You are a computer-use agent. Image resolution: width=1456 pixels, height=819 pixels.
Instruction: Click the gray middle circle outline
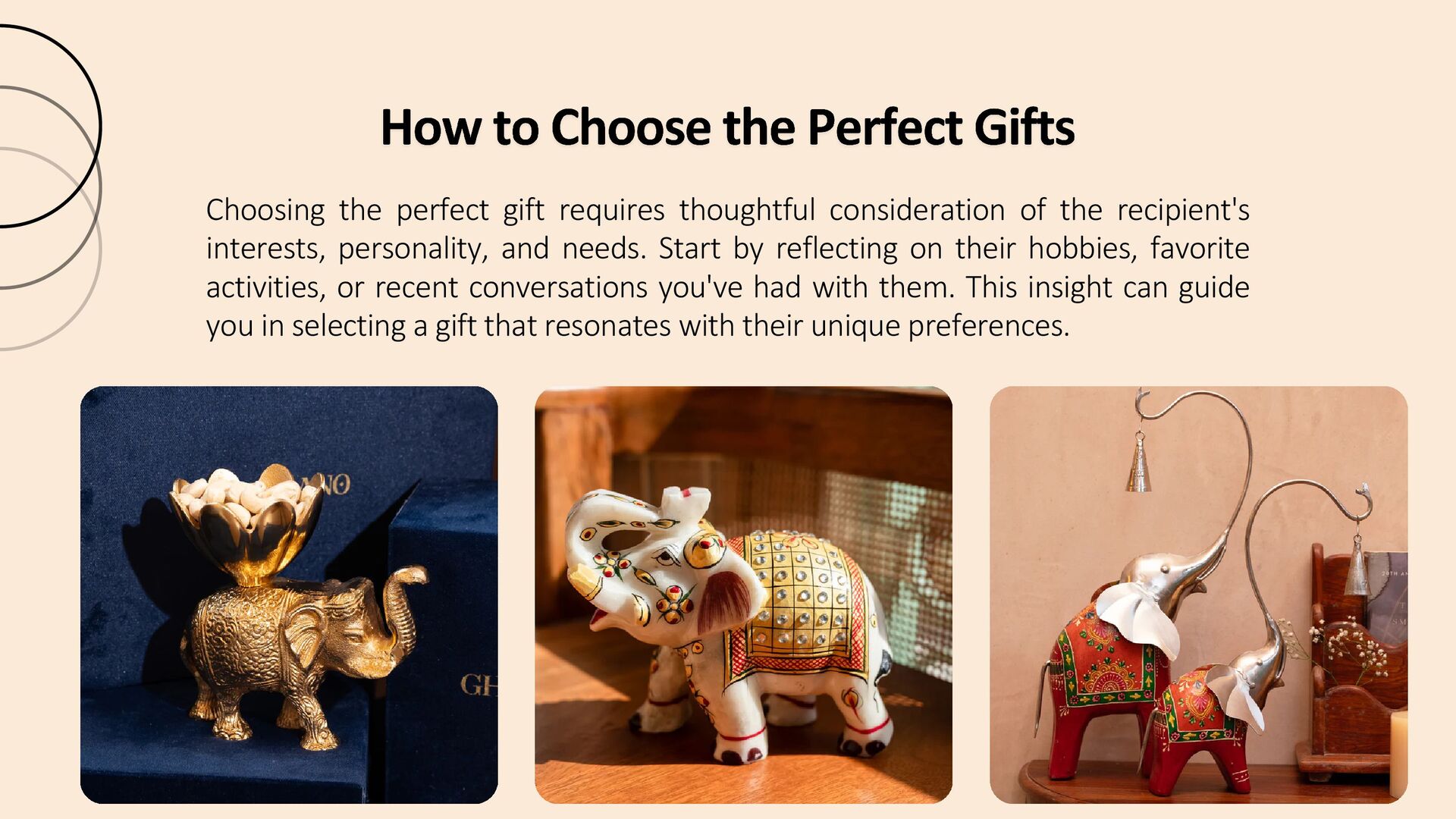pyautogui.click(x=50, y=187)
